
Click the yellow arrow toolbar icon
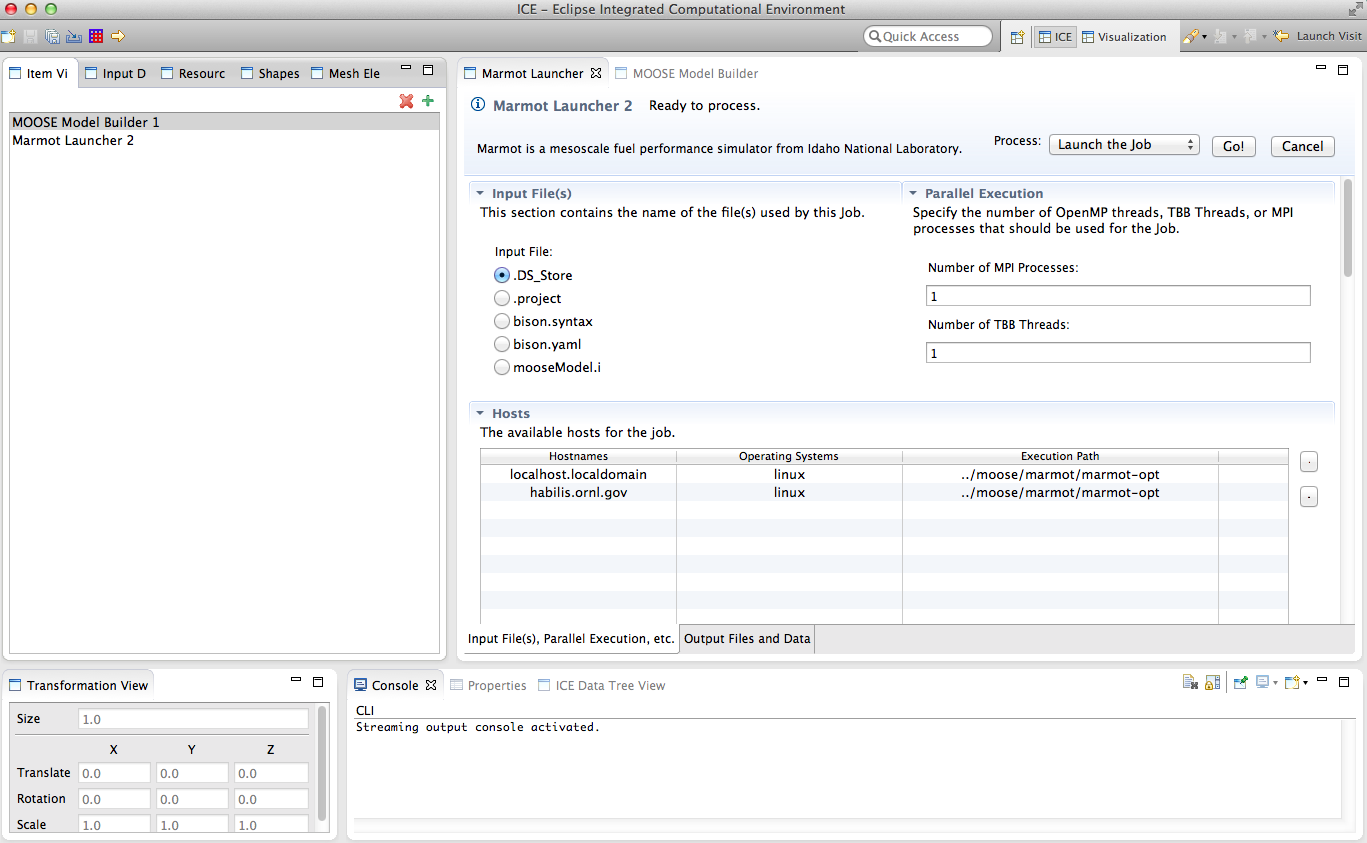click(x=118, y=36)
